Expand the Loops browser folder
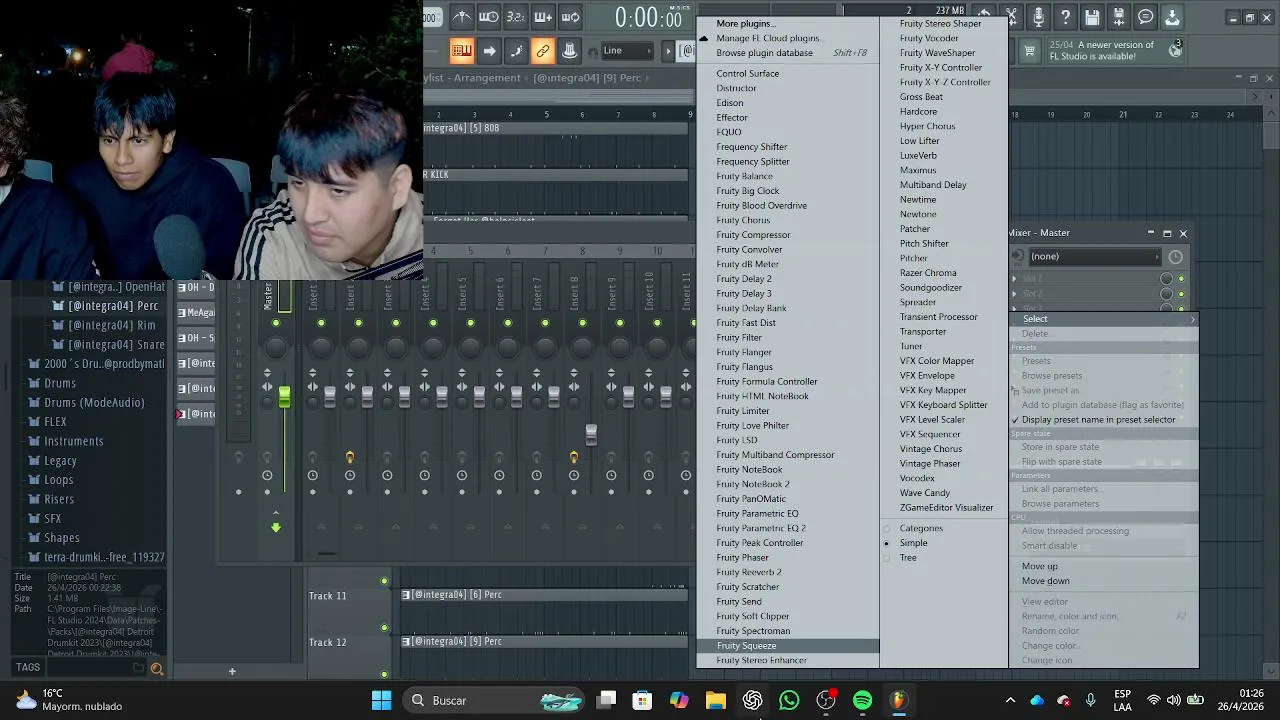The height and width of the screenshot is (720, 1280). pyautogui.click(x=59, y=480)
